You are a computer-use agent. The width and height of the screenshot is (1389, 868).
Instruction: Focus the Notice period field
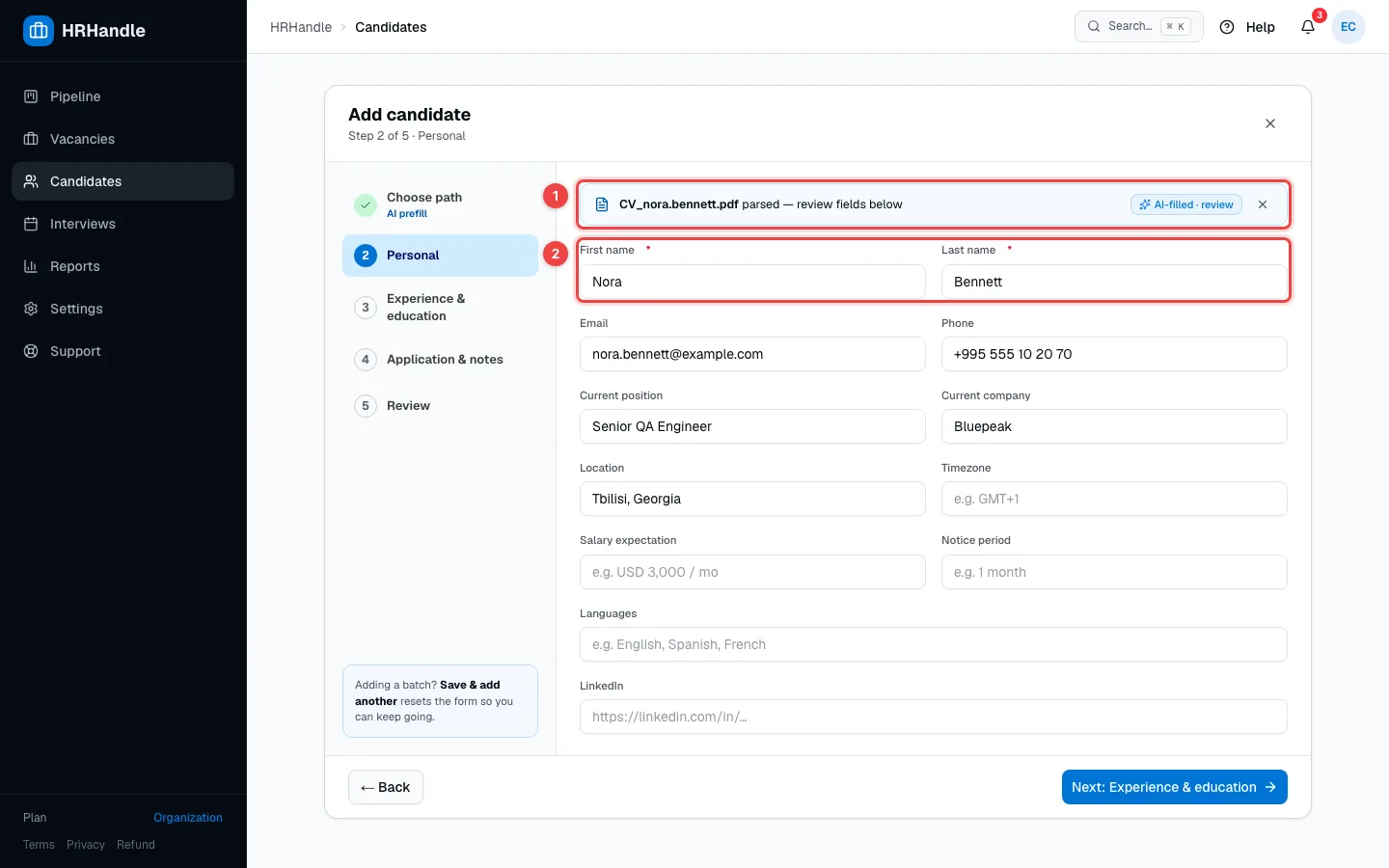point(1114,572)
